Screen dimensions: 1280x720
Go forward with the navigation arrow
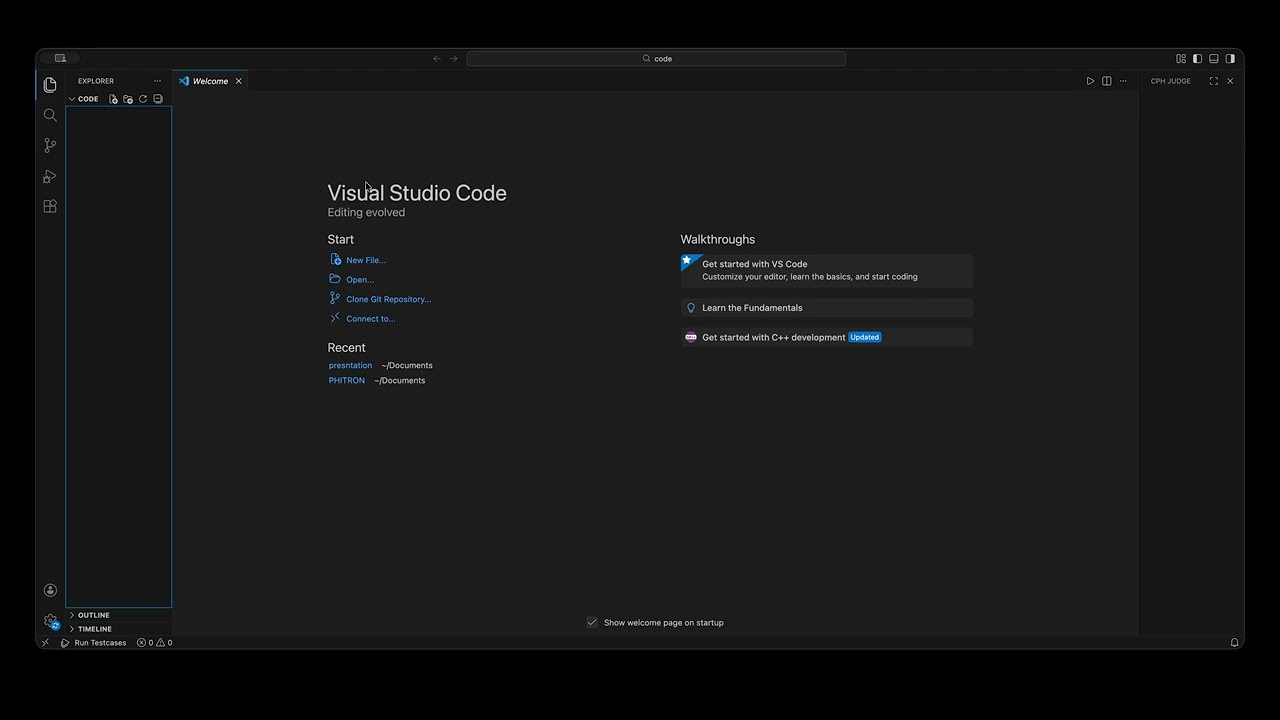click(453, 59)
